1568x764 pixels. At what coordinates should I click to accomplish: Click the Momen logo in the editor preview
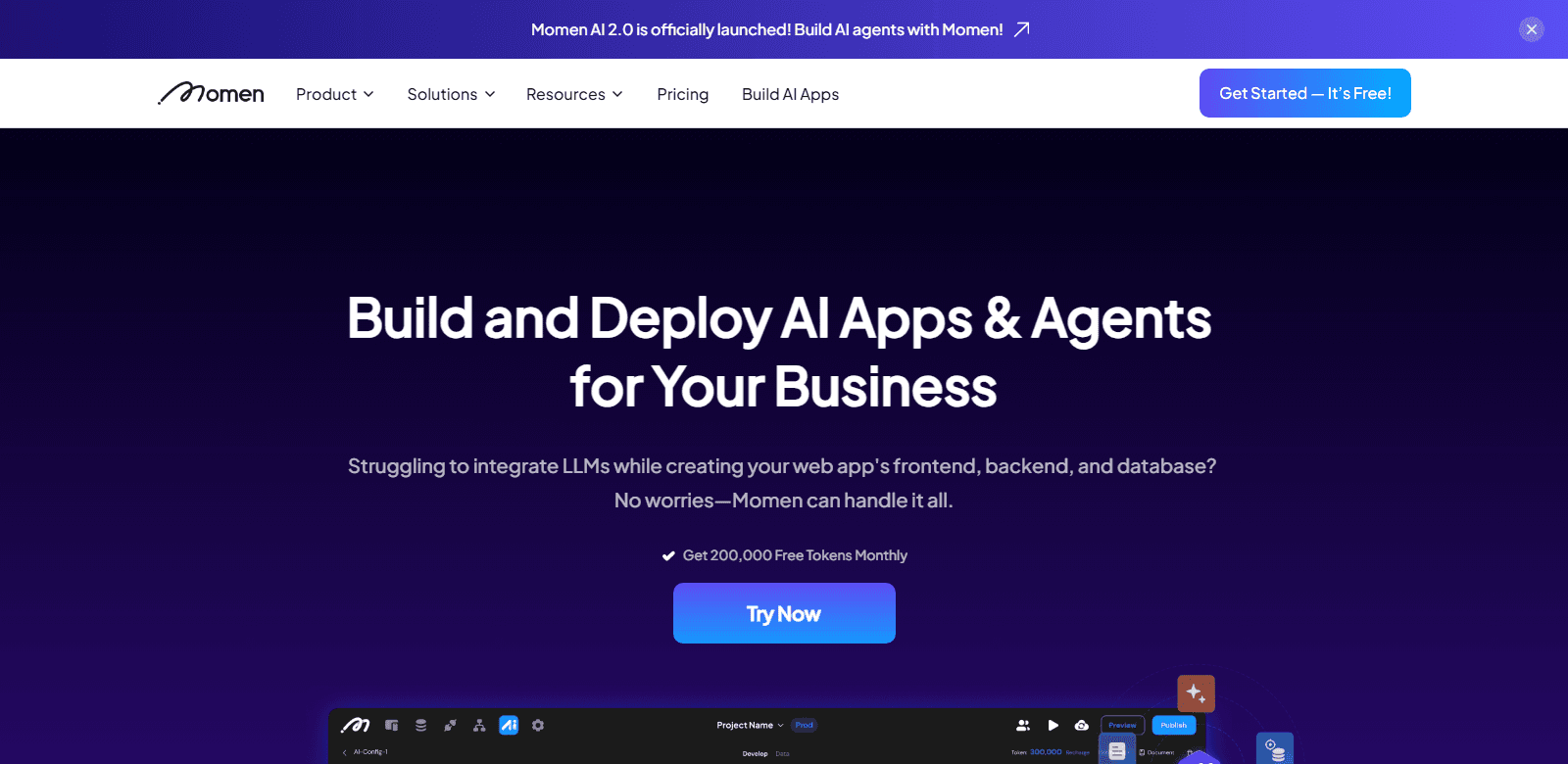coord(355,726)
